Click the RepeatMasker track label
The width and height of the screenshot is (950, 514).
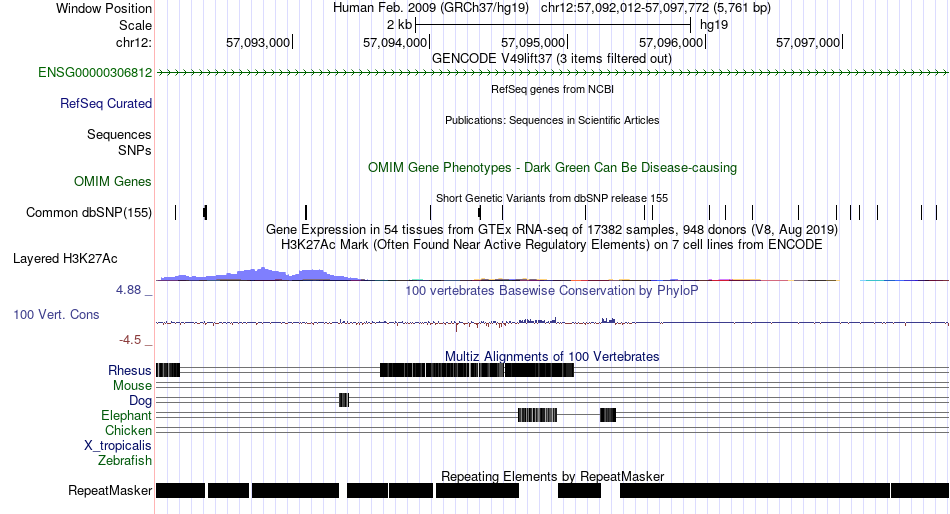point(110,490)
